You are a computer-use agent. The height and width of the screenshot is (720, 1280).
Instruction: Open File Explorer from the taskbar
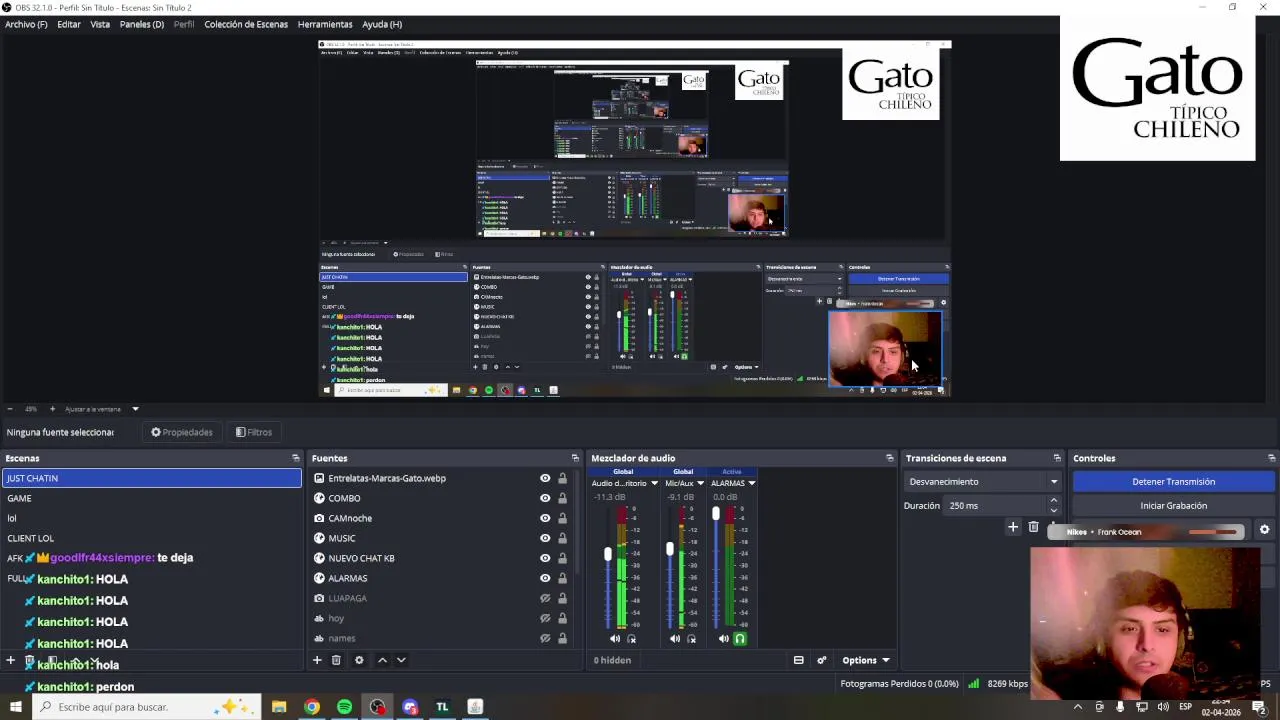[279, 707]
